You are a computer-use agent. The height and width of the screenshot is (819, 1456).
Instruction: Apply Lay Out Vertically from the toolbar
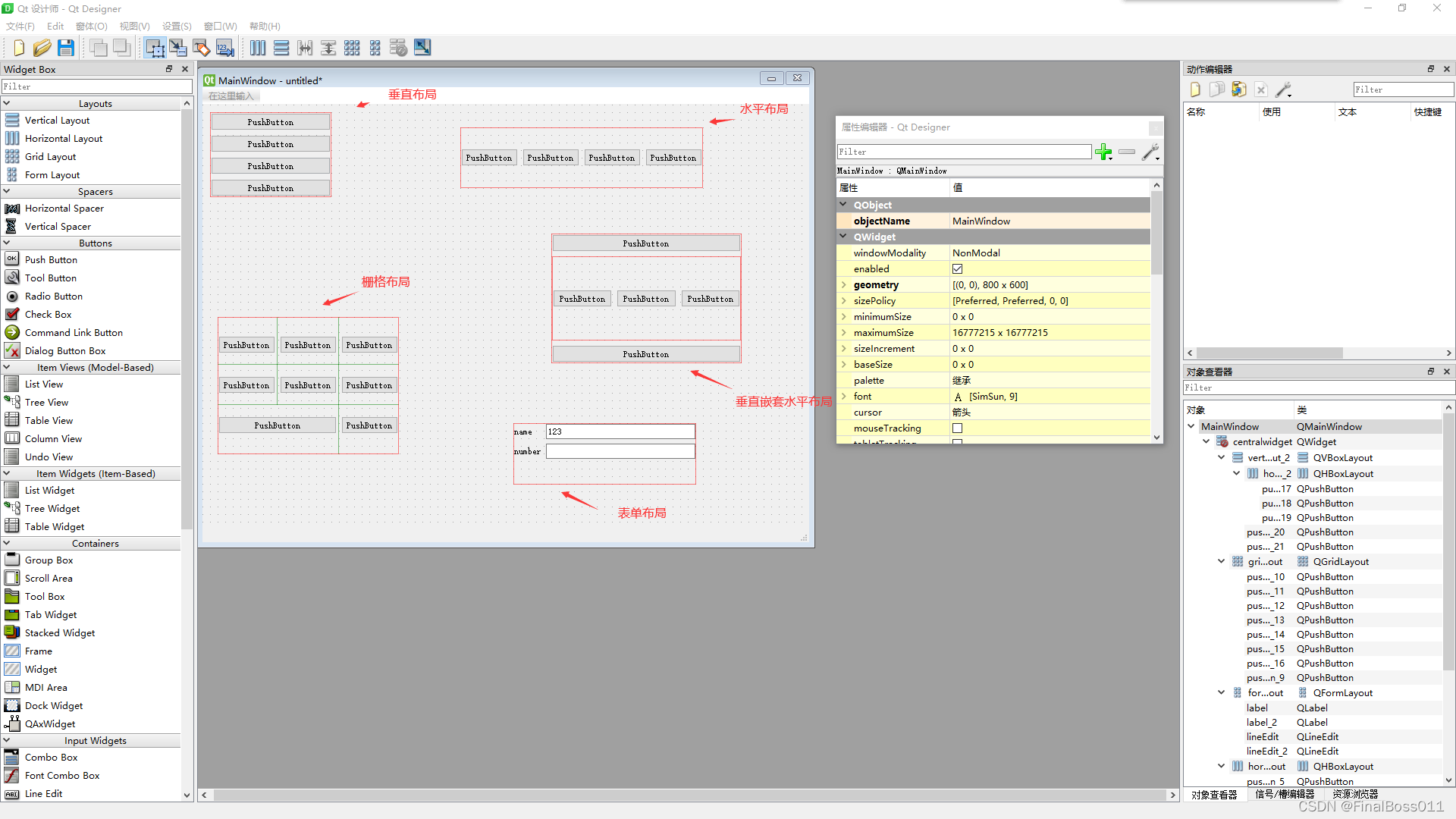(281, 48)
